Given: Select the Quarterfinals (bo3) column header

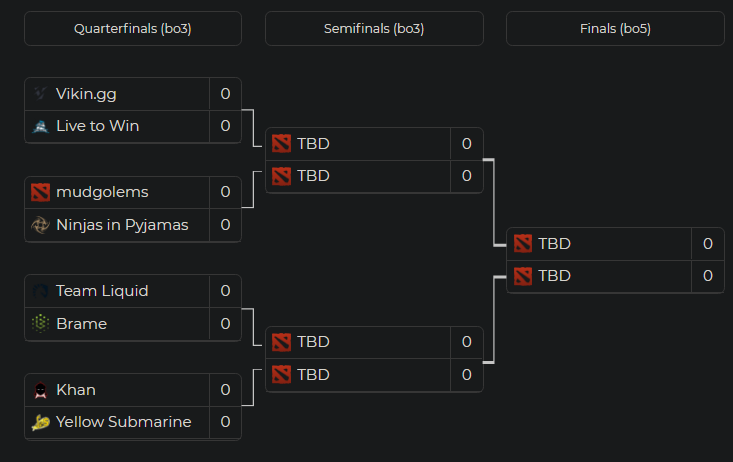Looking at the screenshot, I should pyautogui.click(x=133, y=29).
